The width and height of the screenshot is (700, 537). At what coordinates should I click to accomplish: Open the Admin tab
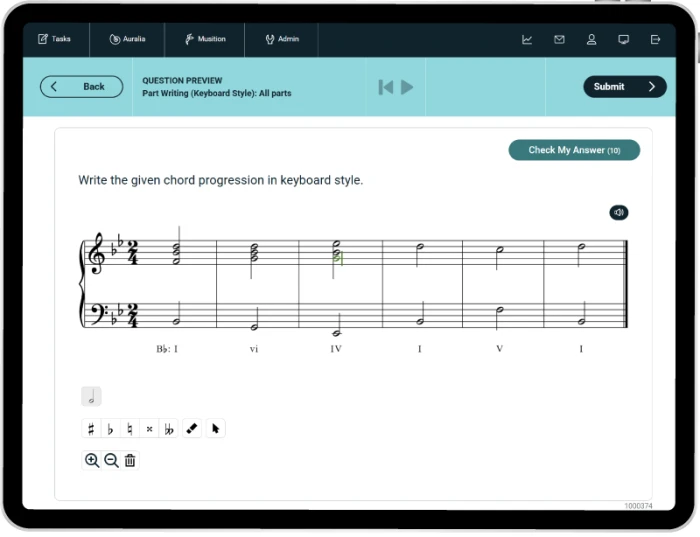[281, 39]
